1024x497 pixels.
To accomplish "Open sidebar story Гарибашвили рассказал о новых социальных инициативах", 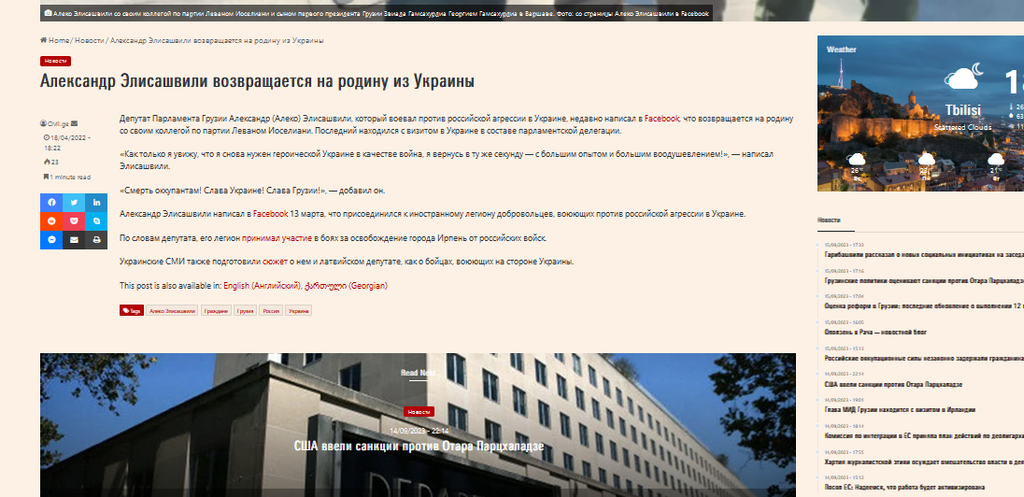I will (924, 254).
